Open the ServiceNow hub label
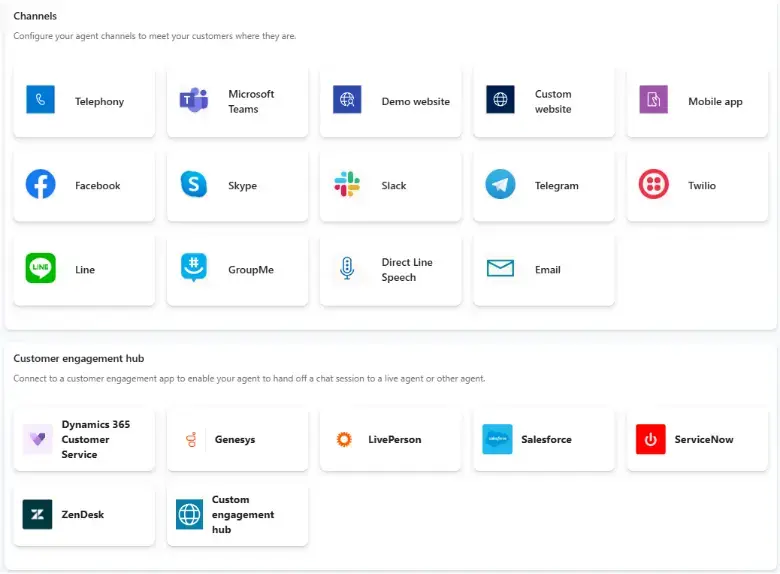 pos(704,439)
